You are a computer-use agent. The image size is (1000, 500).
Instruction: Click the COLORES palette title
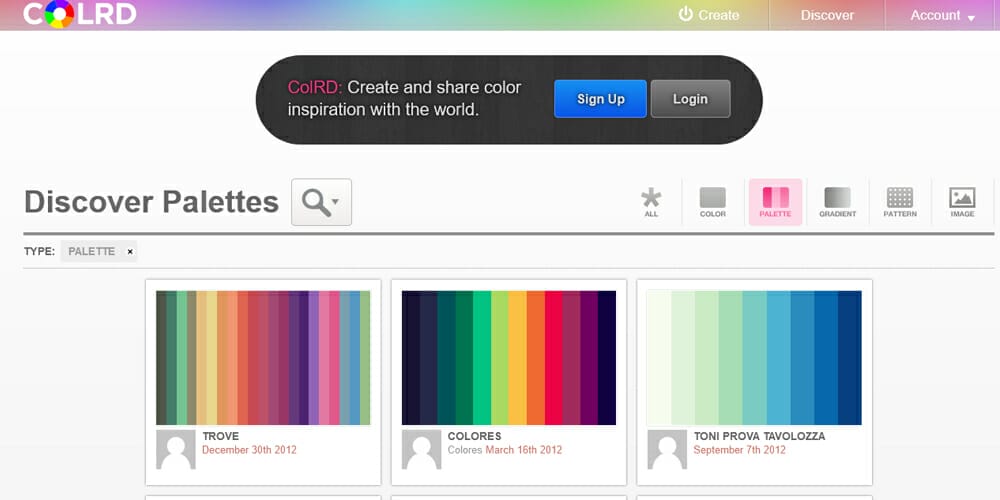(474, 436)
